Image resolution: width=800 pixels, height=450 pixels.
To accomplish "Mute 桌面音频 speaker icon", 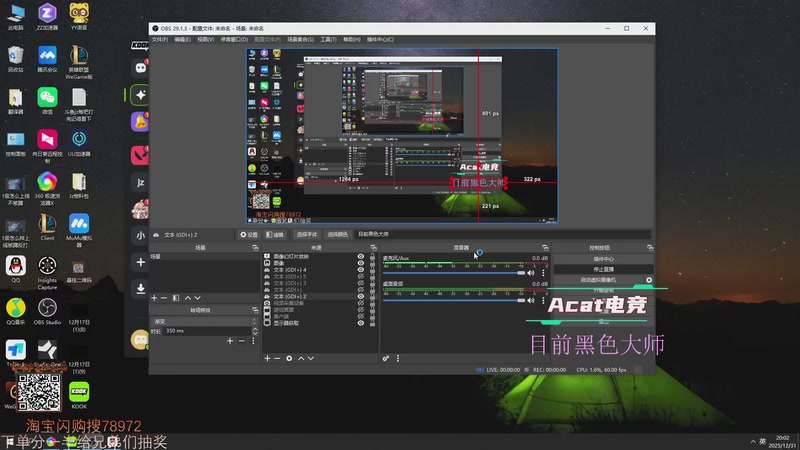I will (532, 300).
